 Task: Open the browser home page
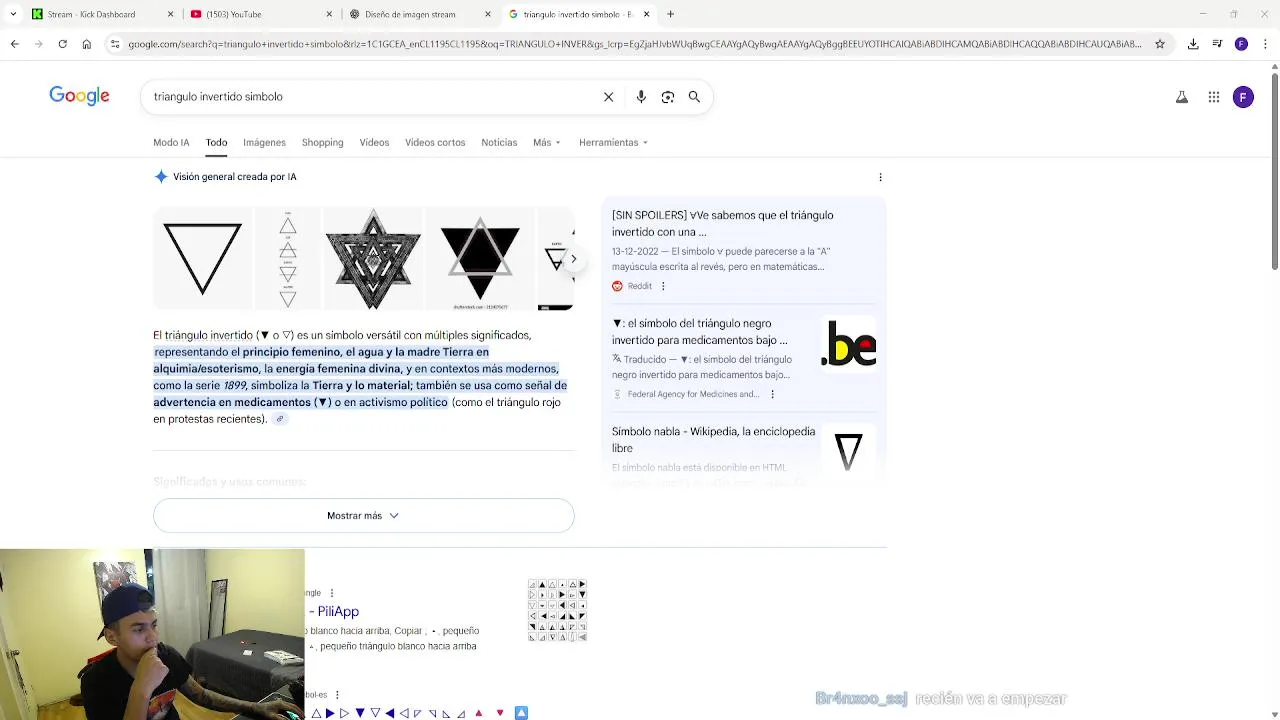coord(87,44)
